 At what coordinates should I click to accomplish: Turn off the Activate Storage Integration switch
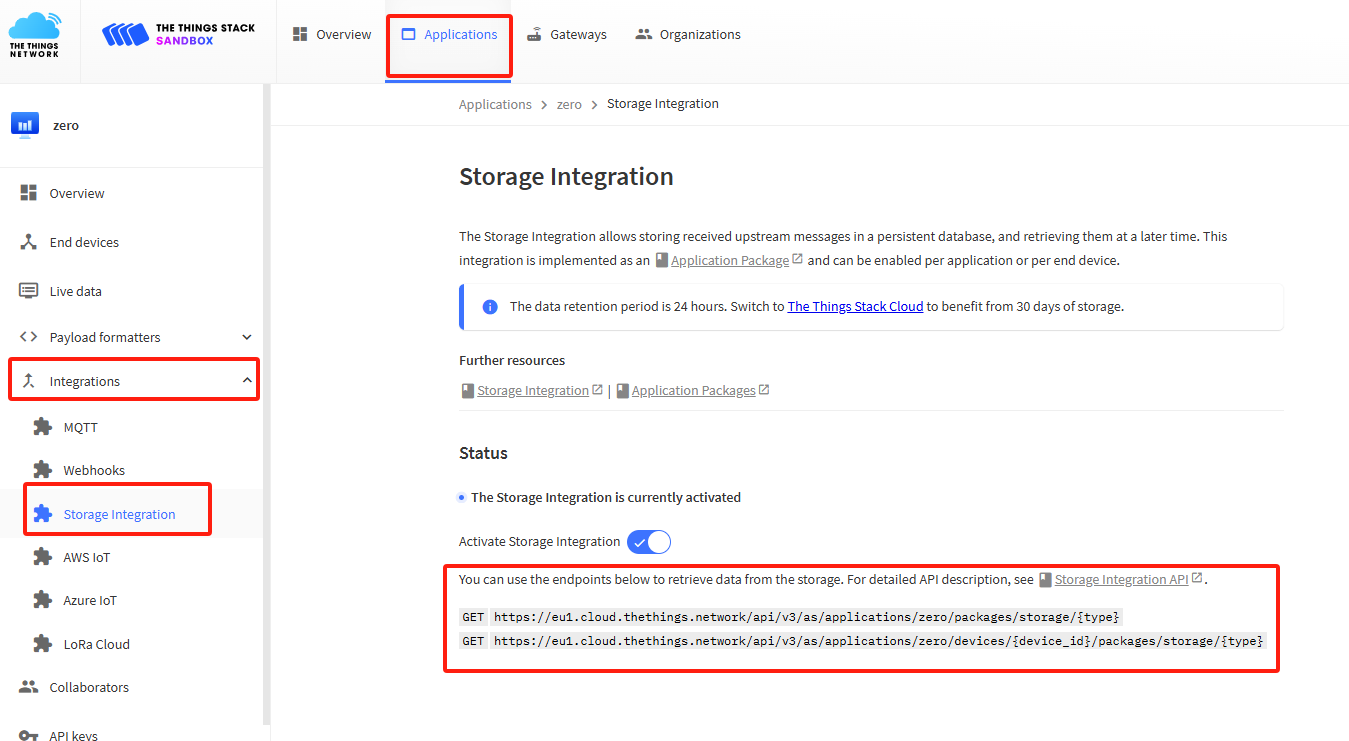[x=649, y=542]
